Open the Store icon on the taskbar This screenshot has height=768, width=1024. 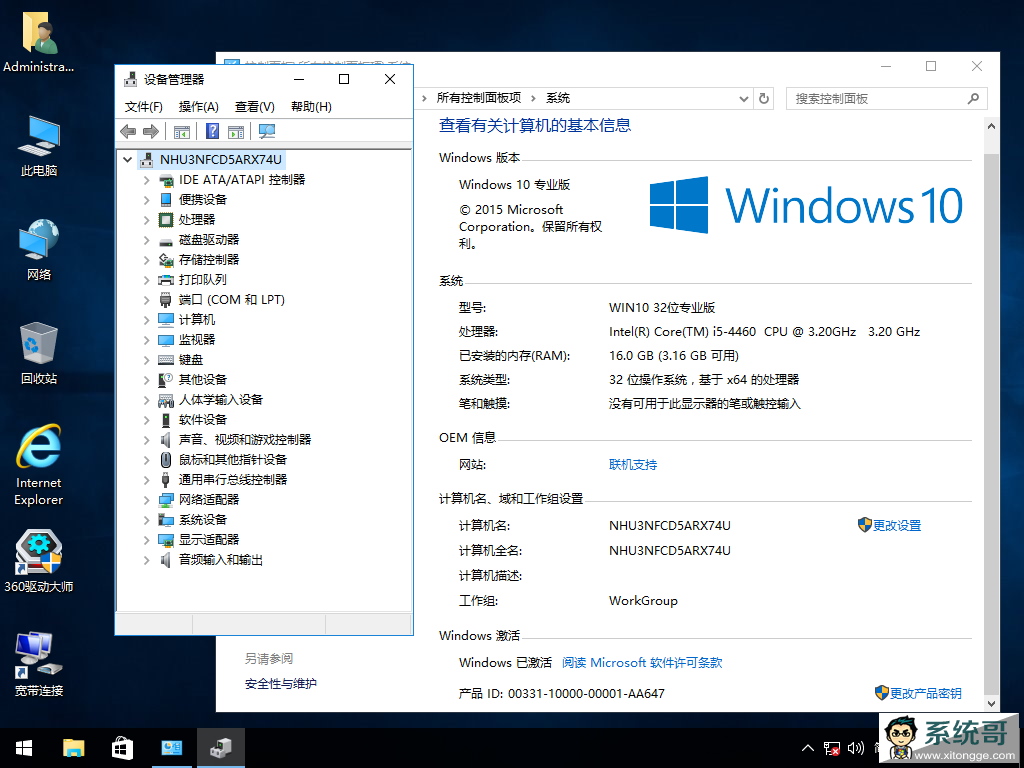(122, 748)
